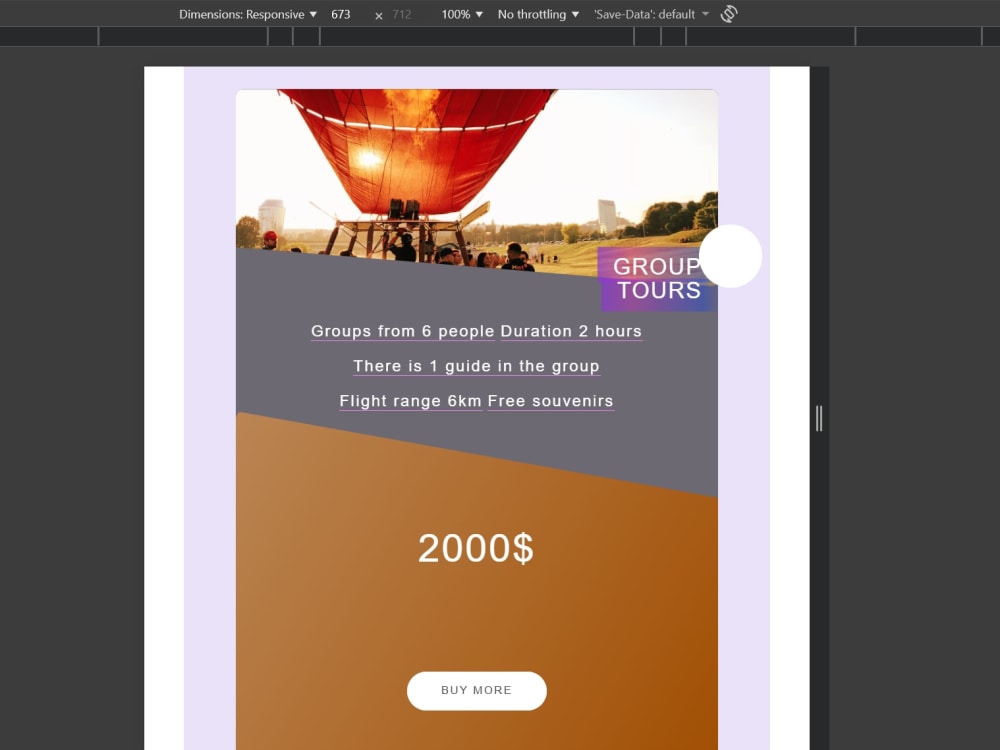Click the Groups from 6 people link
The width and height of the screenshot is (1000, 750).
coord(402,332)
